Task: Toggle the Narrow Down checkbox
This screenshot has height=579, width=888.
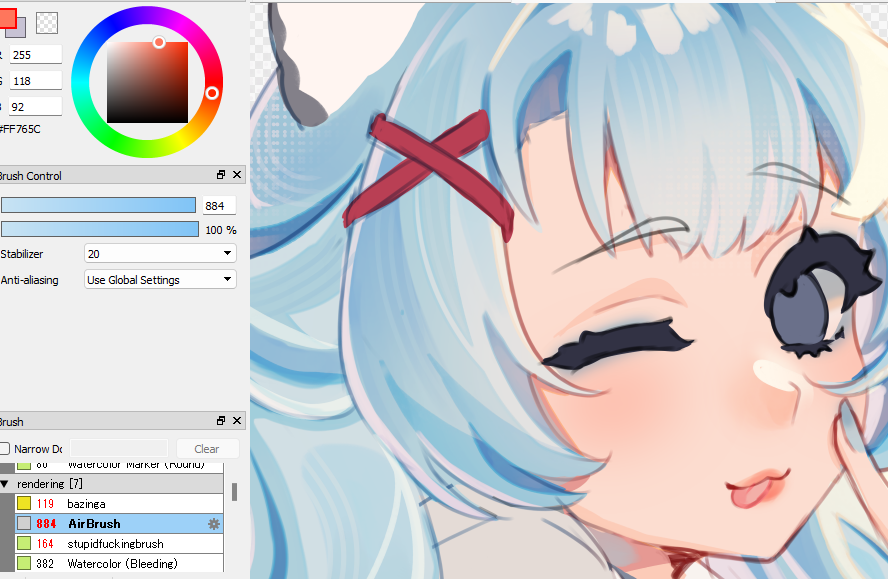Action: tap(5, 449)
